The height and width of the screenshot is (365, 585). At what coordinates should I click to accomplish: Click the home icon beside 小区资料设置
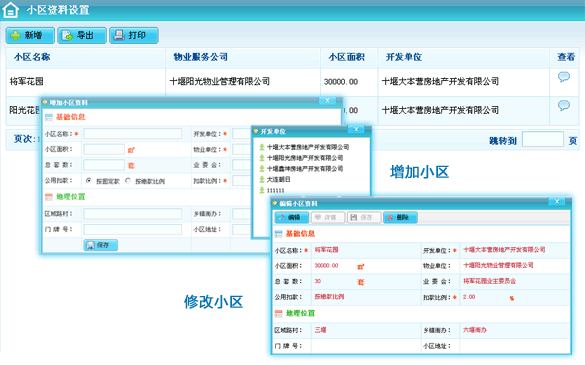10,10
